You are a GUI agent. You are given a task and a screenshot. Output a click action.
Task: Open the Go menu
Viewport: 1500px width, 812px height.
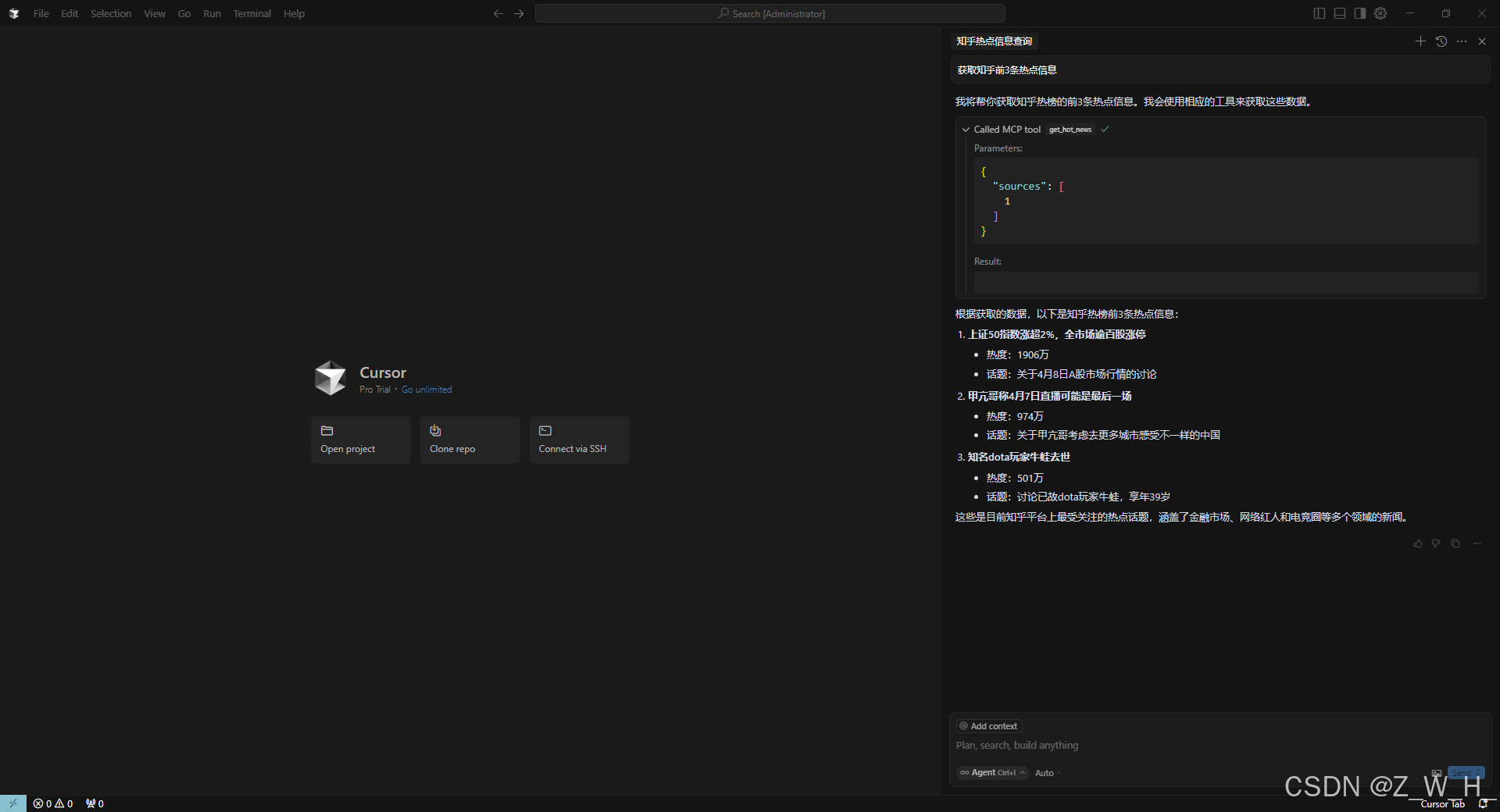[184, 13]
